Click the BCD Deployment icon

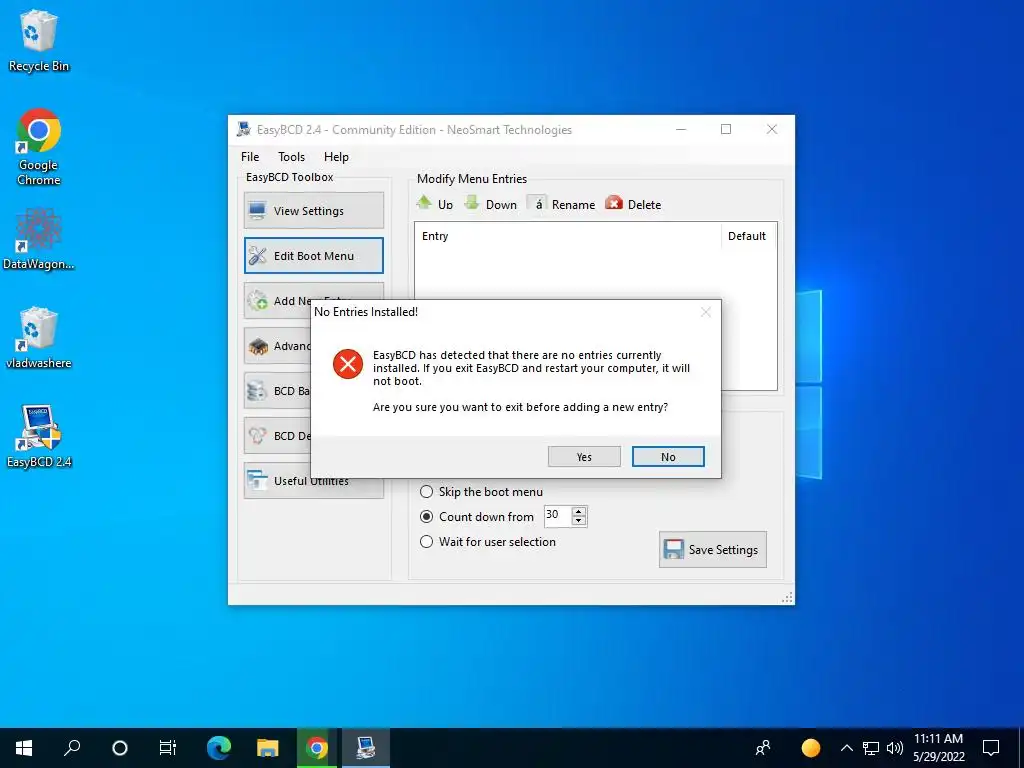pyautogui.click(x=257, y=436)
